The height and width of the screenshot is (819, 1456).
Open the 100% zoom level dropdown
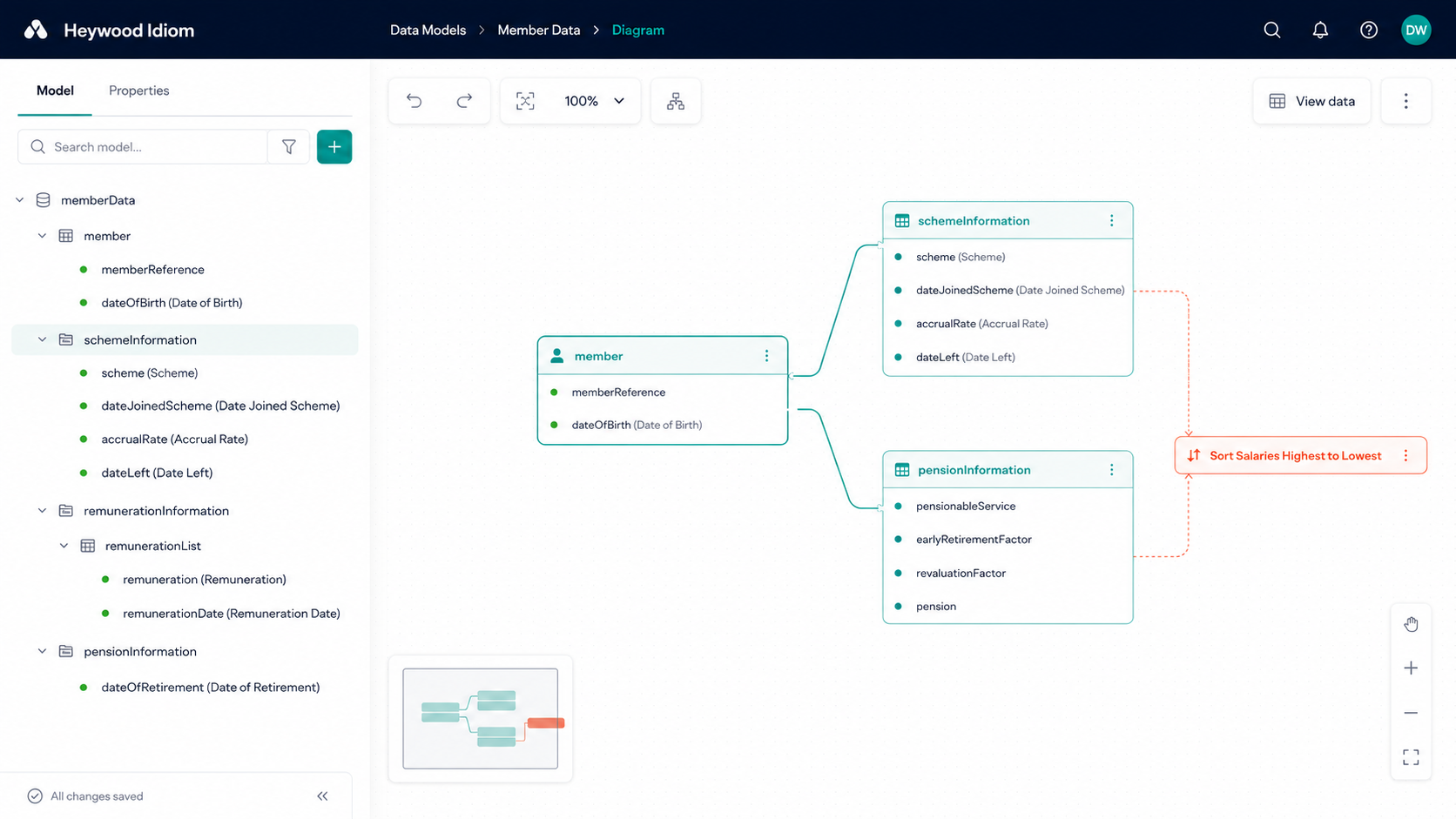[x=595, y=101]
